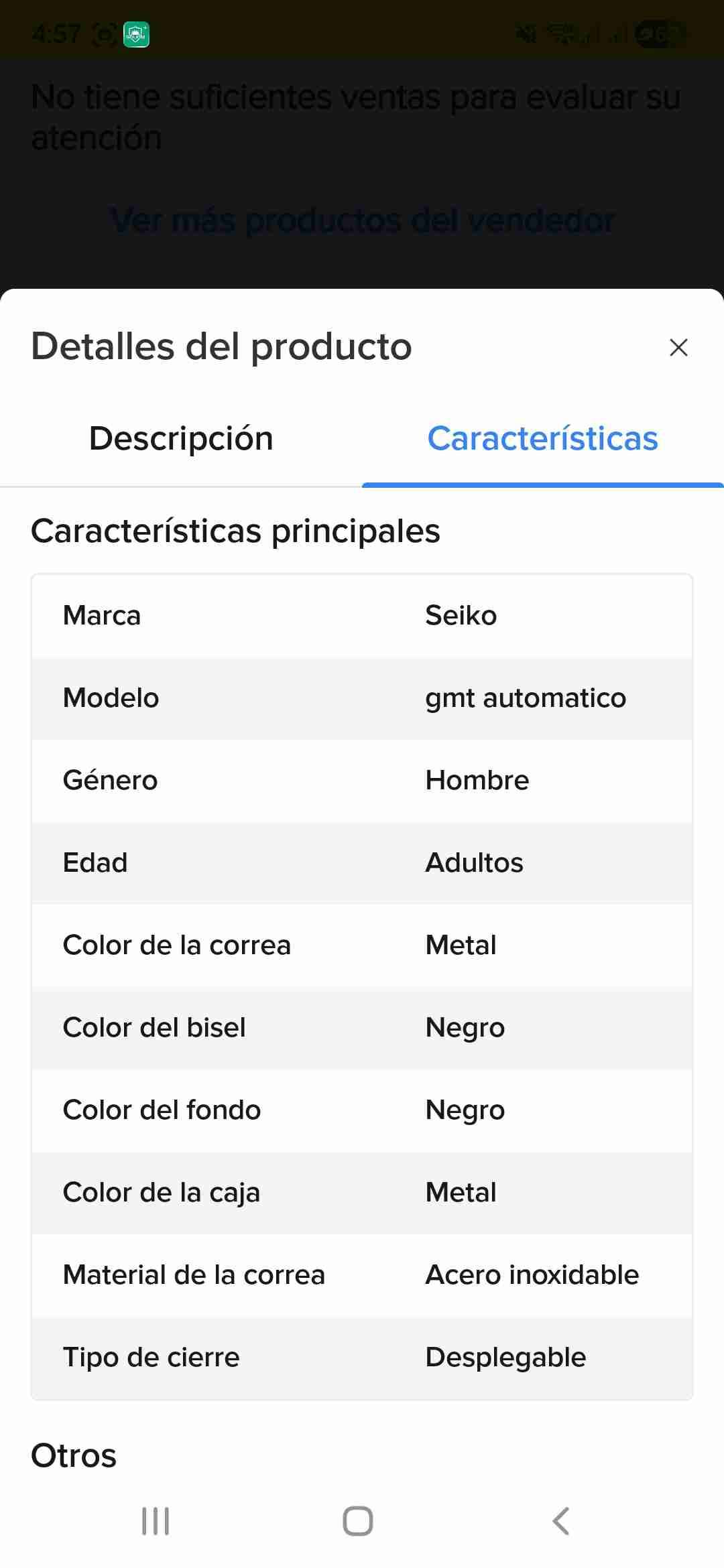Tap the green security app status icon
The image size is (724, 1568).
point(136,34)
